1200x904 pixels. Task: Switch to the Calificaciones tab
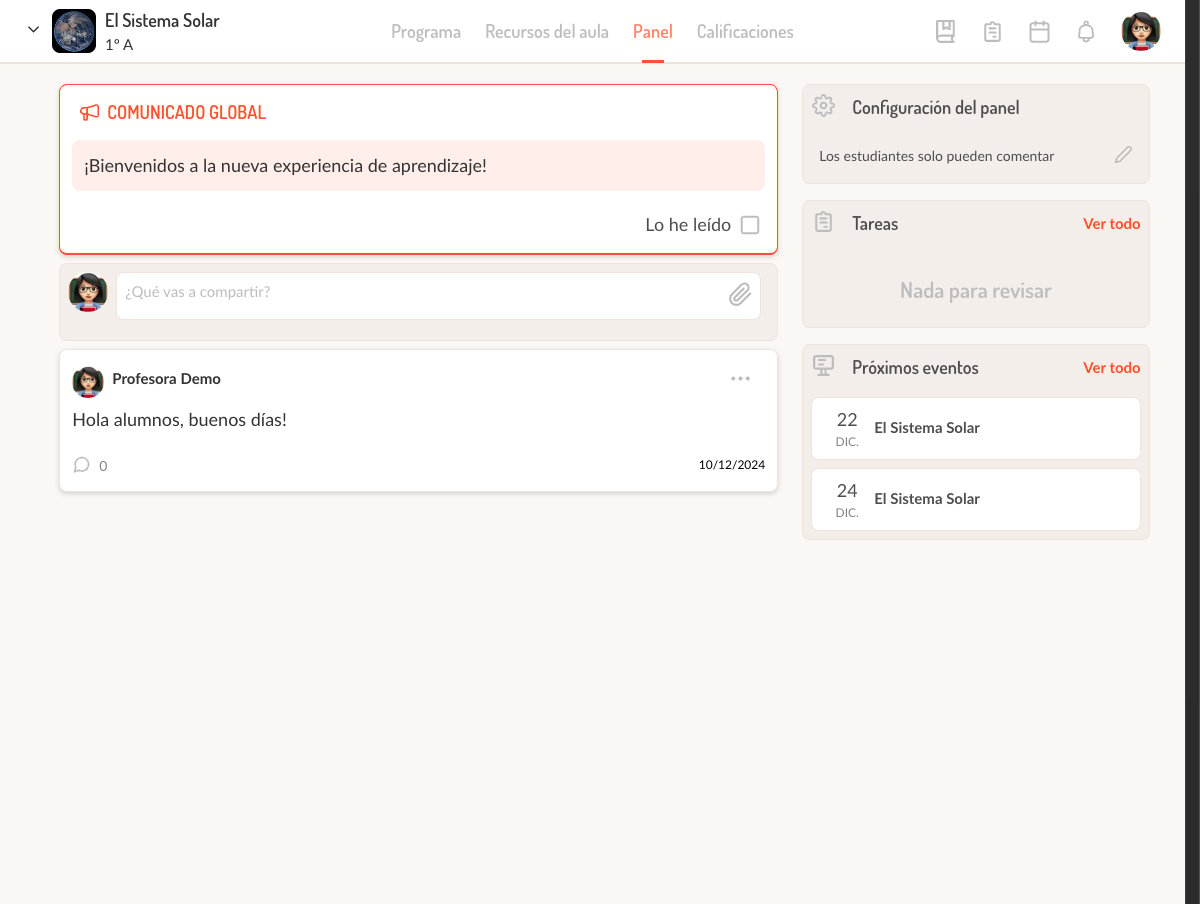745,32
